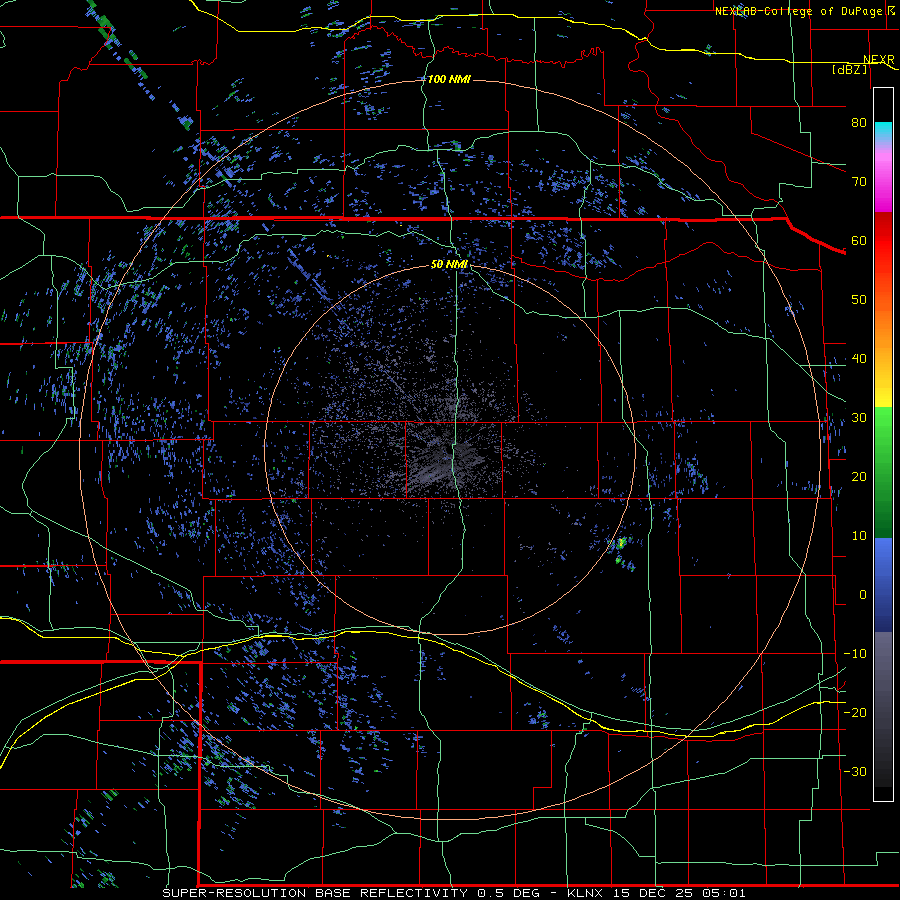Click the 60 value on the dBZ scale
900x900 pixels.
pos(859,240)
